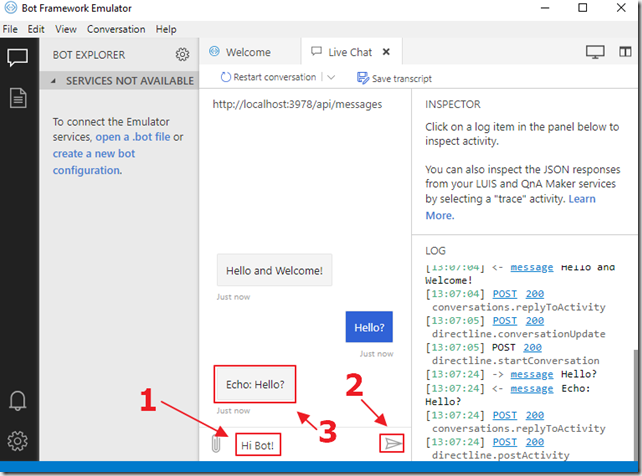Click 200 link for directline.postActivity
The width and height of the screenshot is (642, 476).
(535, 442)
